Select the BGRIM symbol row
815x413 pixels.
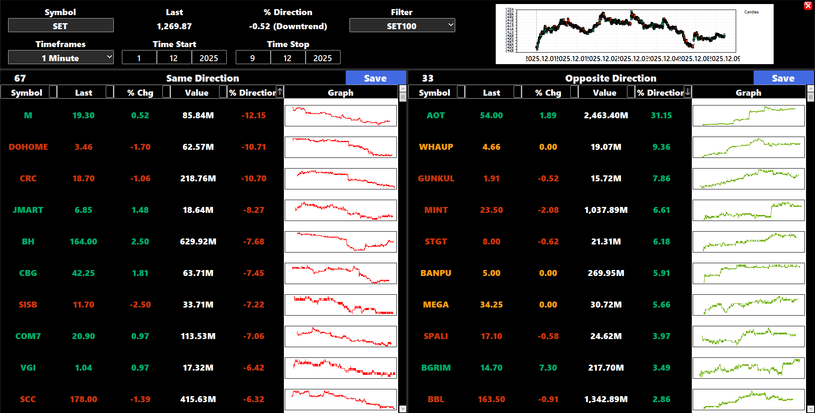(x=435, y=368)
